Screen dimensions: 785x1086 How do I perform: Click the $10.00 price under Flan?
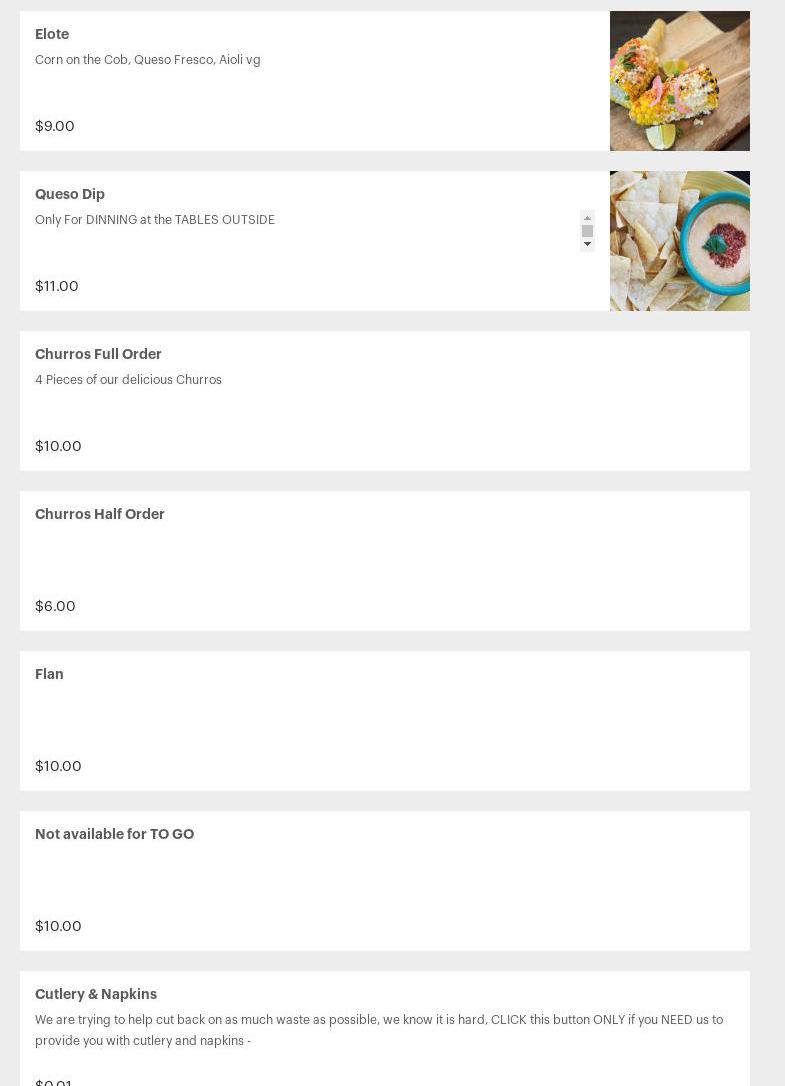(58, 766)
